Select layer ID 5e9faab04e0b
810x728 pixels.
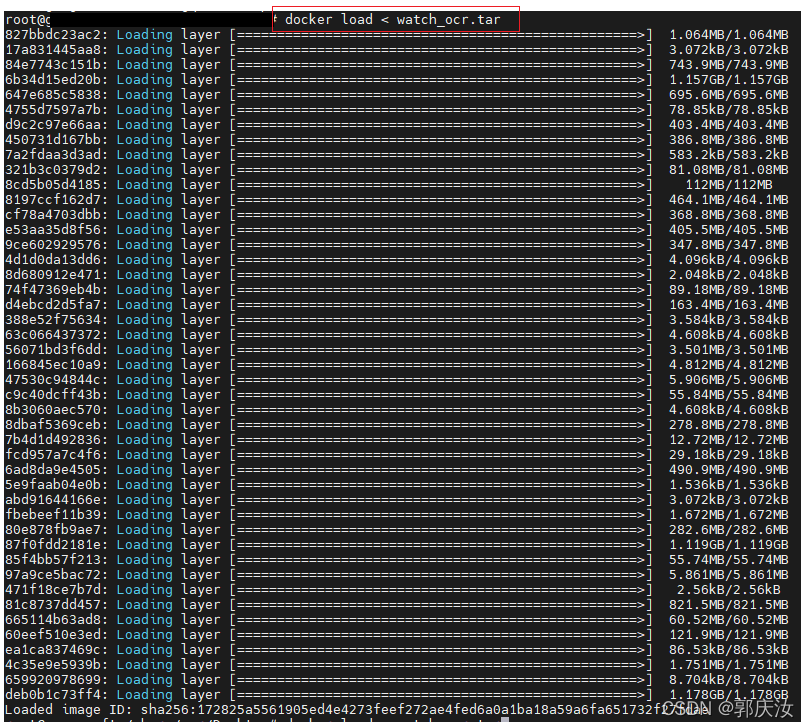click(53, 484)
